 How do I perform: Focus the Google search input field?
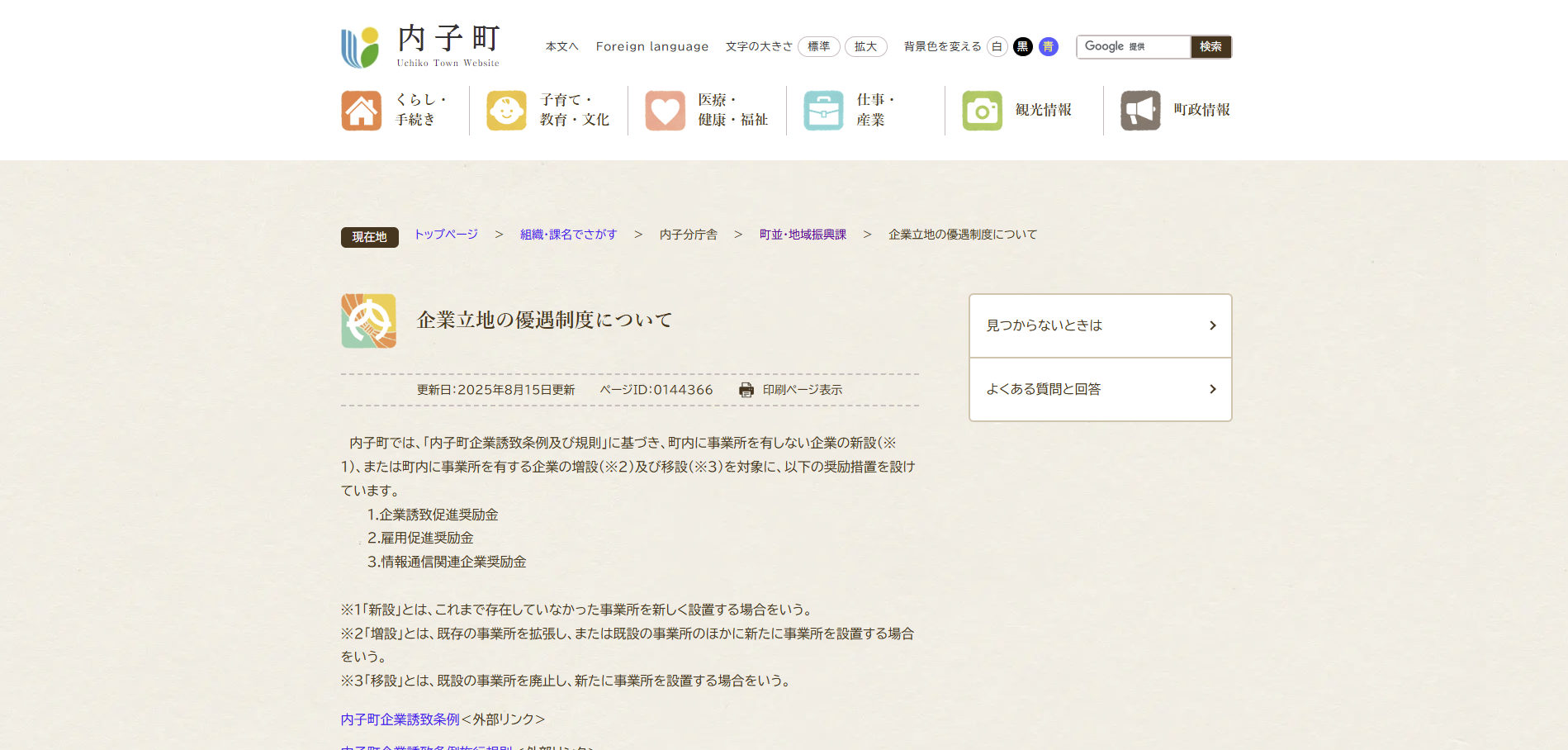1133,46
